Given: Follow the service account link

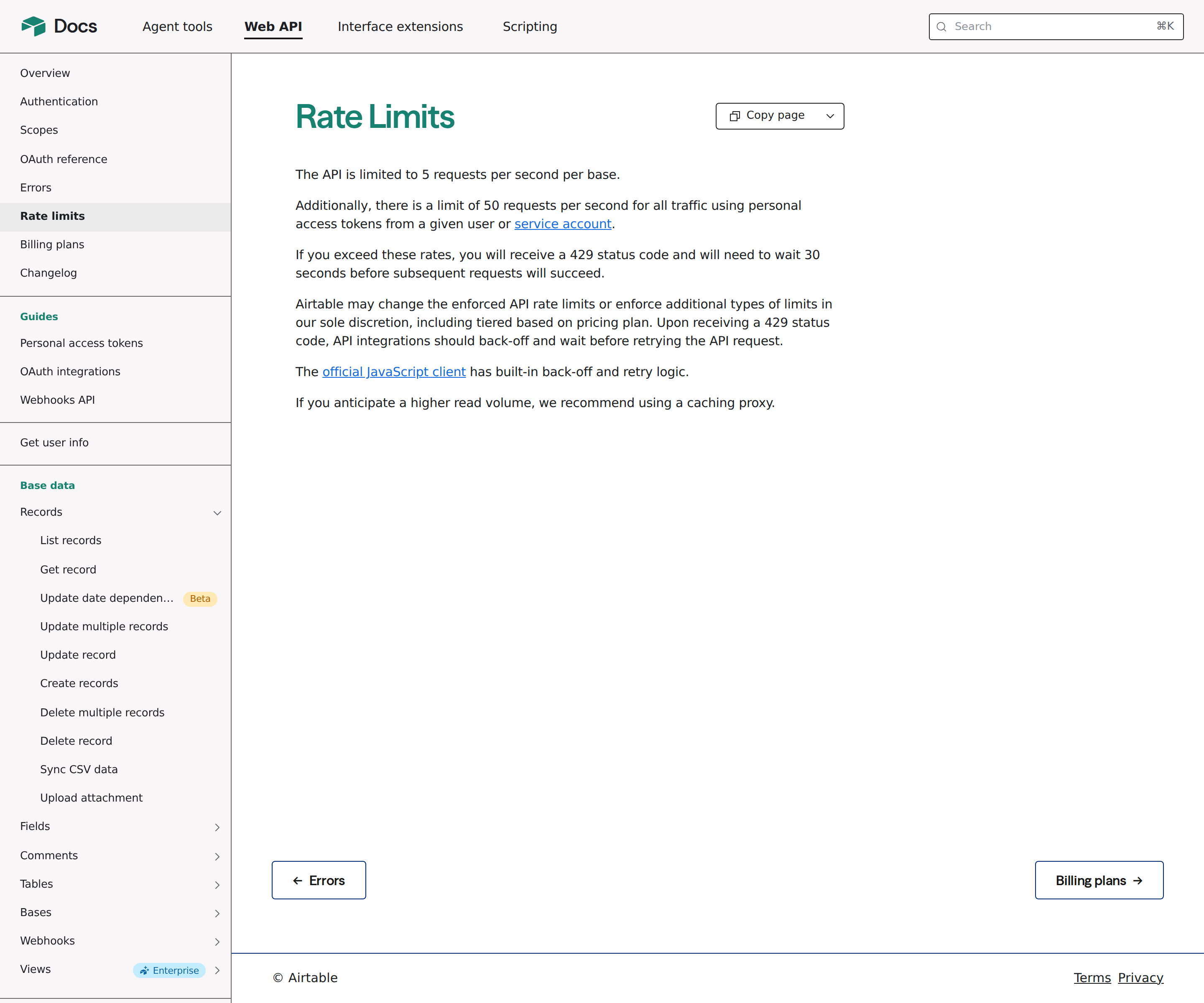Looking at the screenshot, I should point(563,224).
